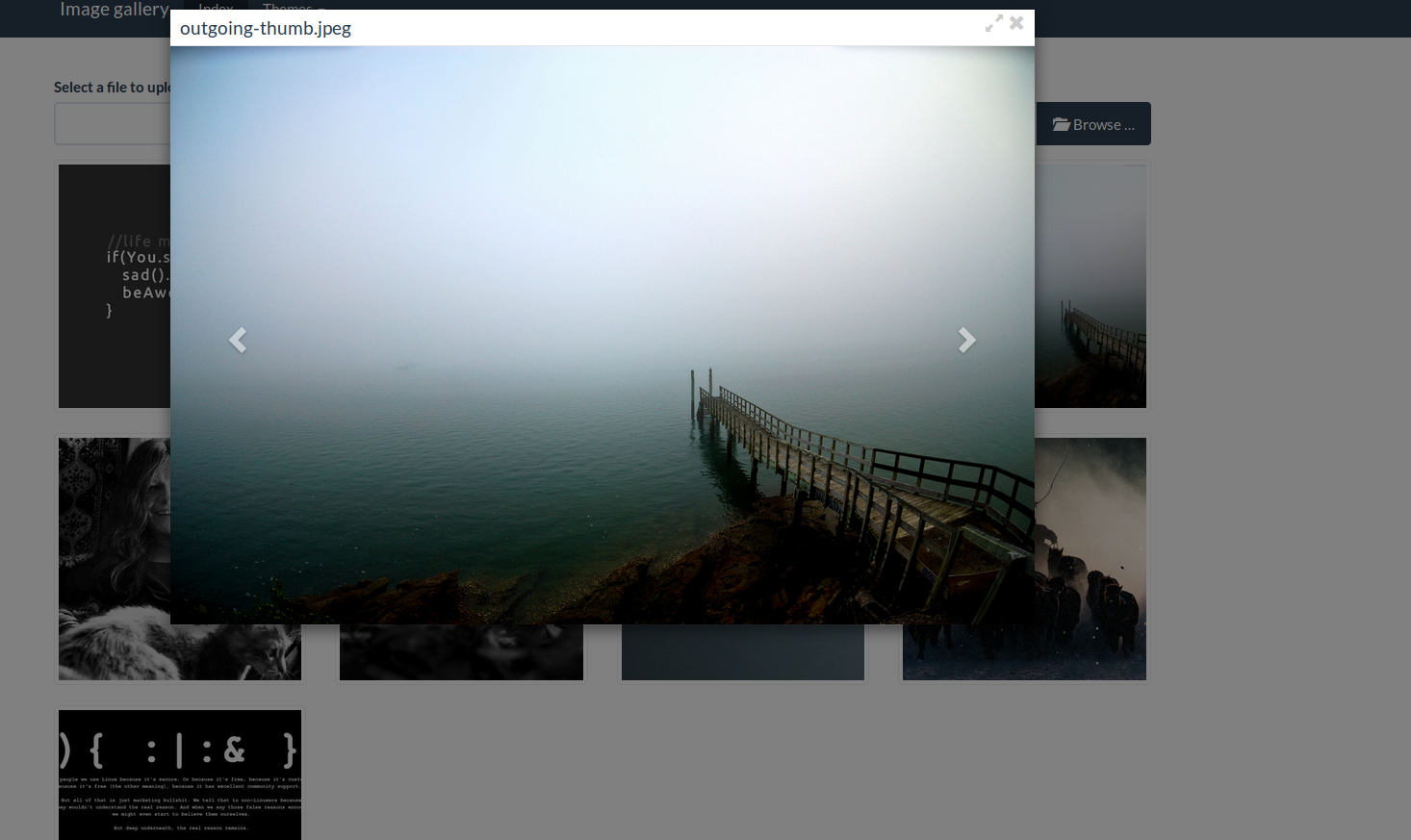The image size is (1411, 840).
Task: Click the Select a file to upload label
Action: (x=112, y=87)
